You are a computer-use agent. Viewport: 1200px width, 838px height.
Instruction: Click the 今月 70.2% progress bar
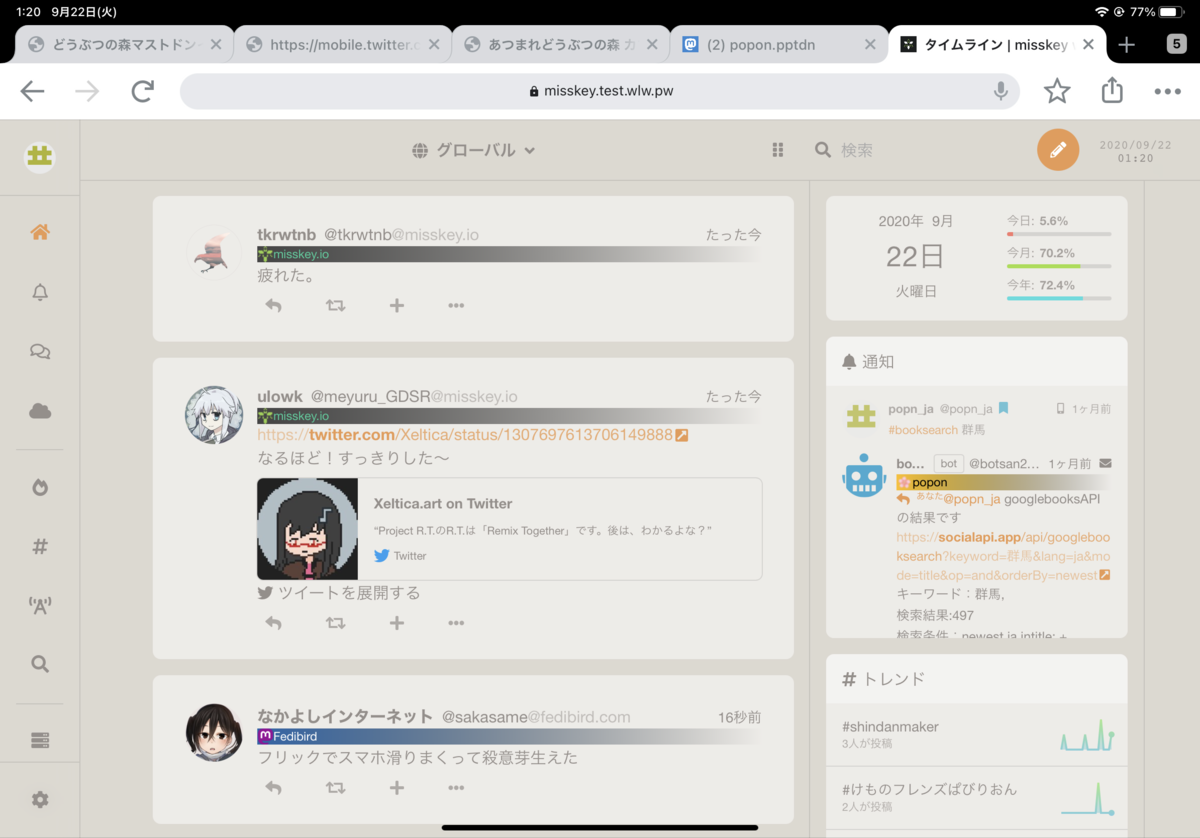(1059, 267)
